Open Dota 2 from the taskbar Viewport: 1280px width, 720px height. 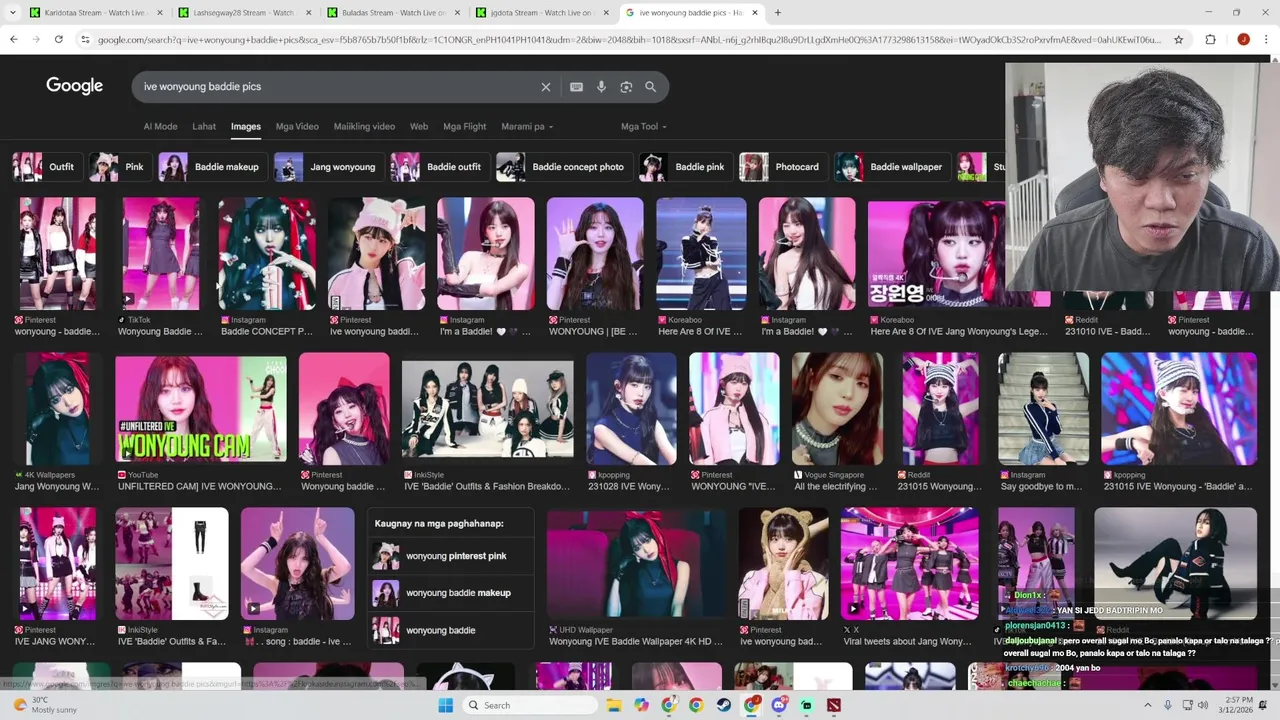pos(834,705)
